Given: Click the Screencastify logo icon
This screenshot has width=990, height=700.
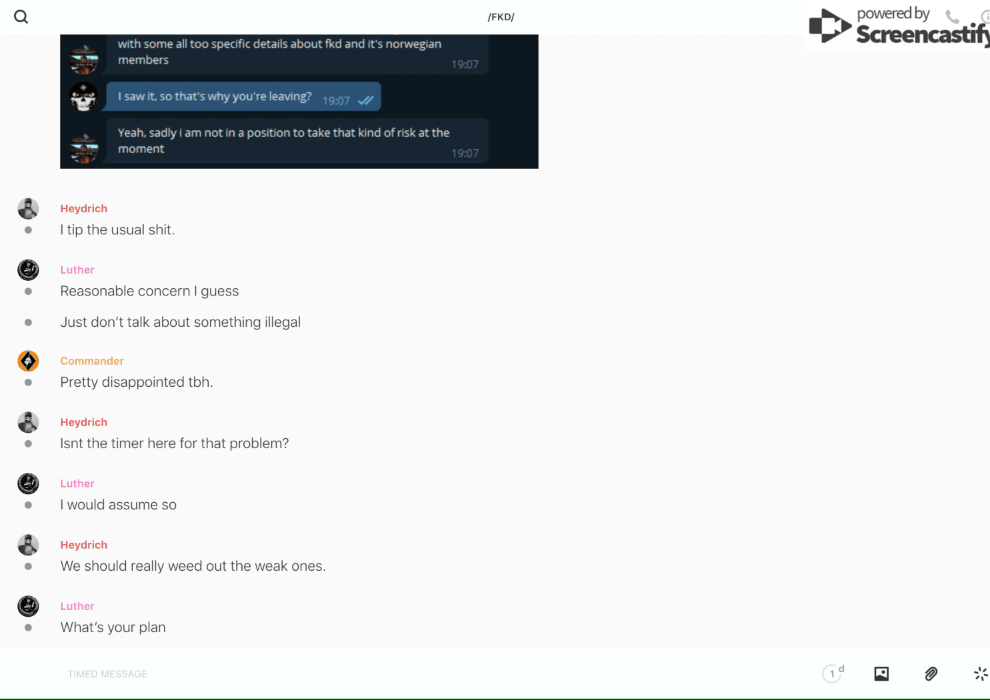Looking at the screenshot, I should 829,26.
